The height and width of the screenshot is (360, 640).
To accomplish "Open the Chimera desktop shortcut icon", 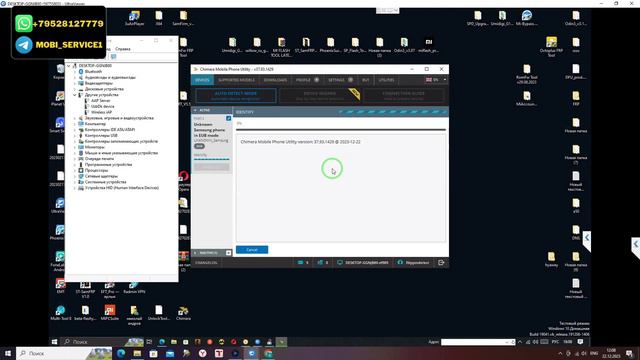I will pyautogui.click(x=183, y=312).
